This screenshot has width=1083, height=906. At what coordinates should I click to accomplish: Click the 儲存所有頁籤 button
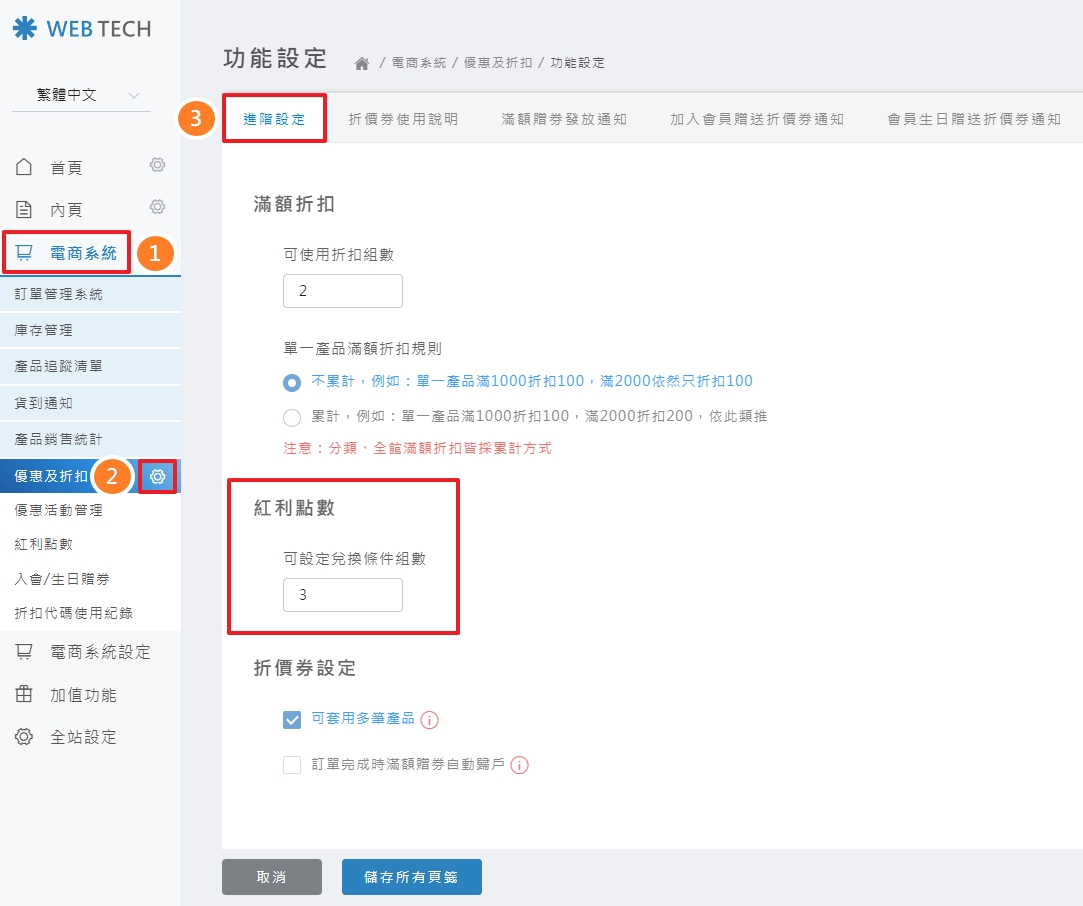[411, 877]
